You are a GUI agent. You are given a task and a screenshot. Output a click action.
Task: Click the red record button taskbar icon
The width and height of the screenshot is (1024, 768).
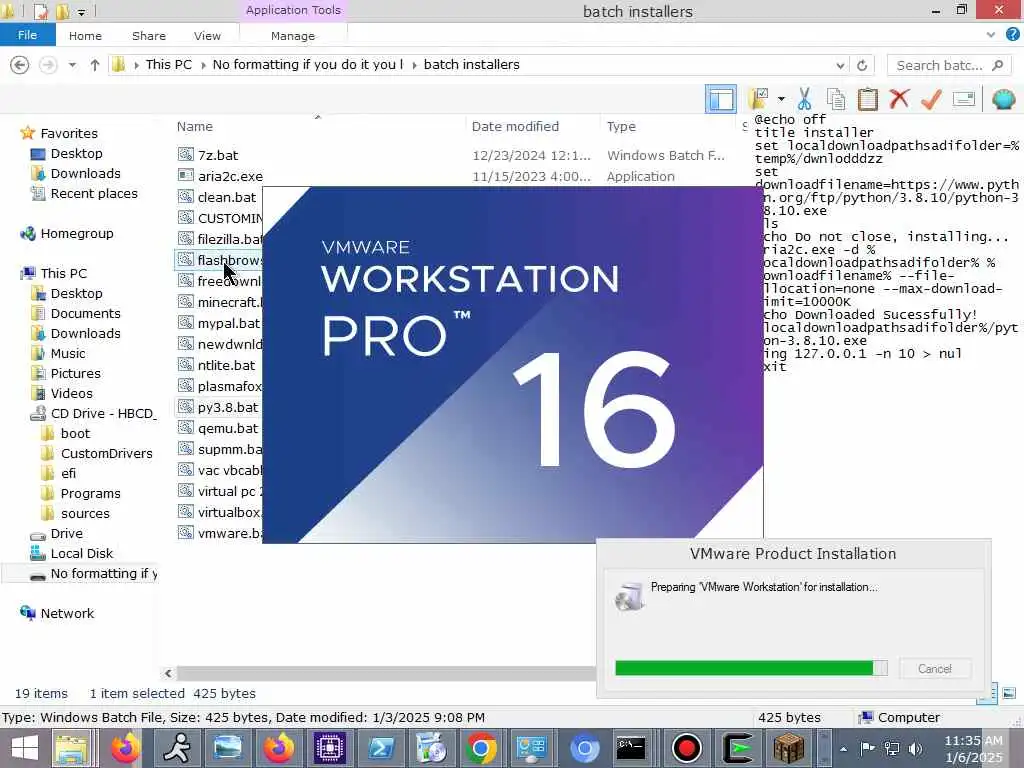coord(686,748)
